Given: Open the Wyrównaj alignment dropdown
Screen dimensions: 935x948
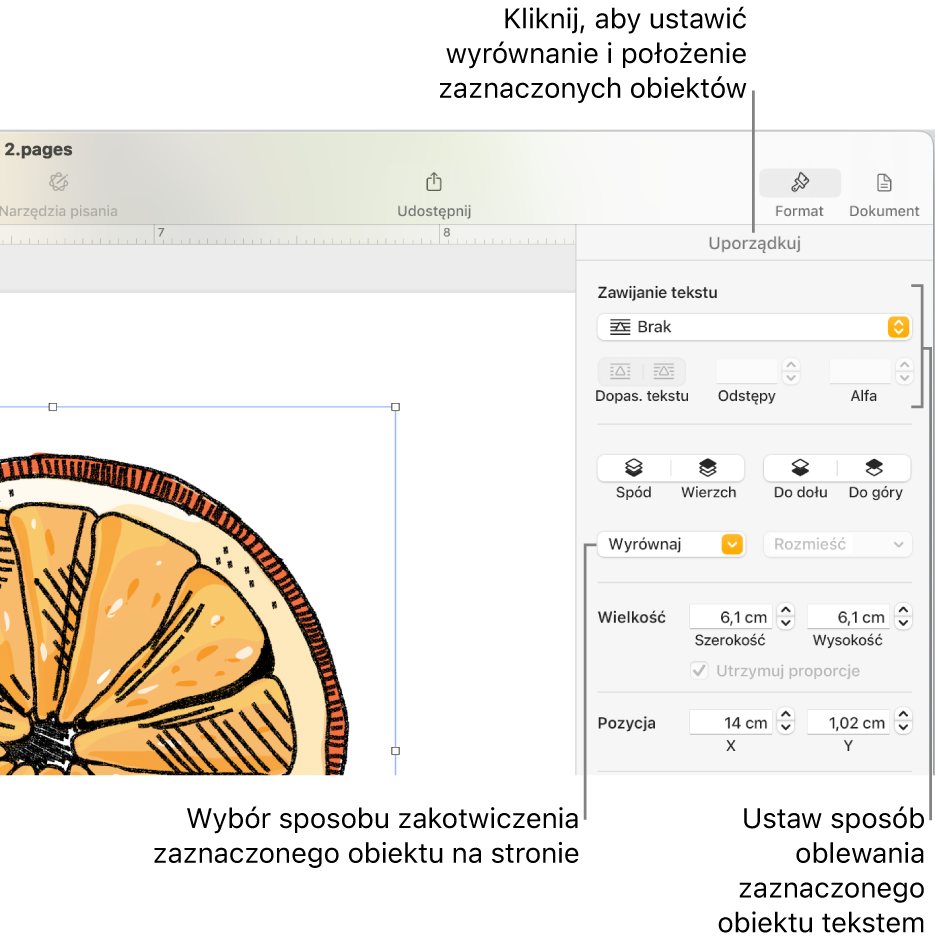Looking at the screenshot, I should click(671, 544).
